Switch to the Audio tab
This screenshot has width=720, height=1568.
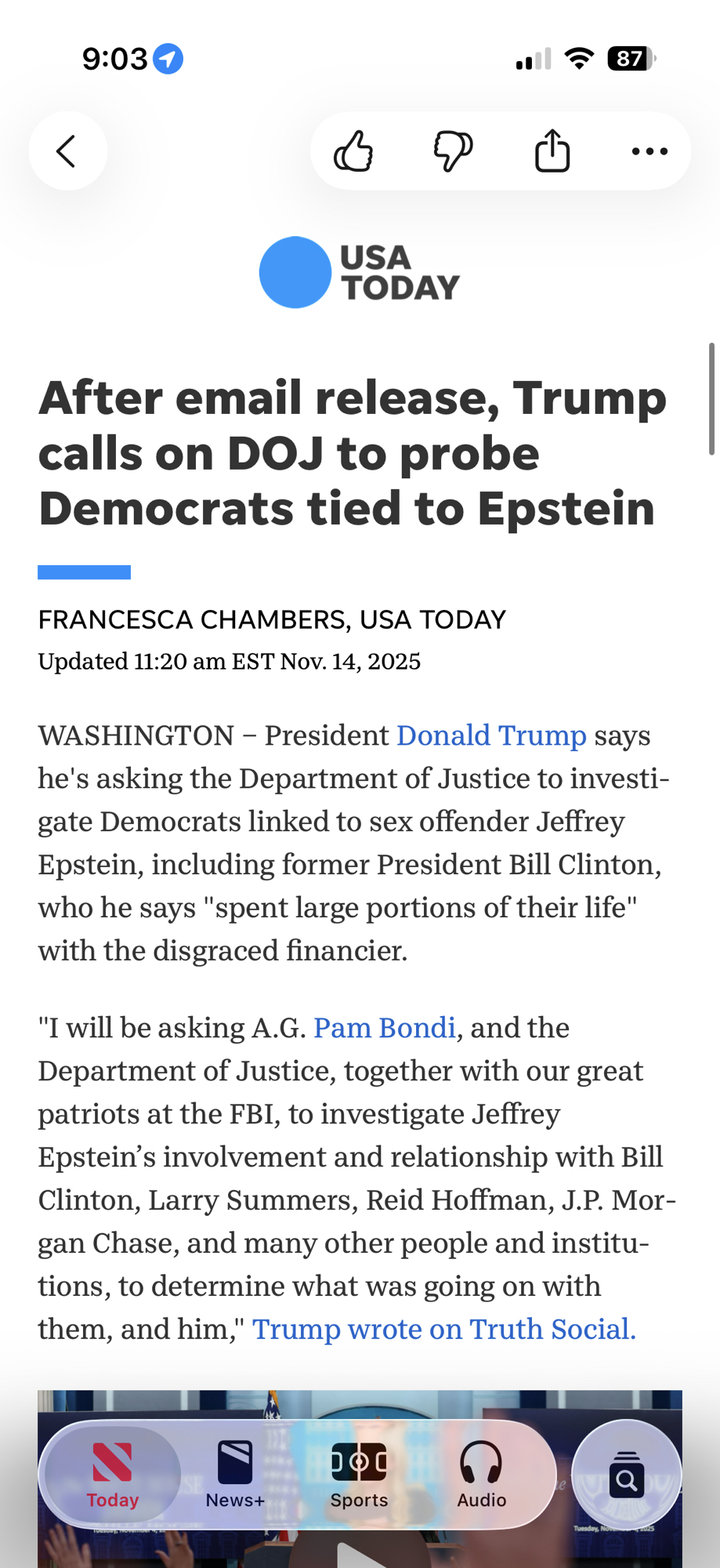(x=481, y=1475)
